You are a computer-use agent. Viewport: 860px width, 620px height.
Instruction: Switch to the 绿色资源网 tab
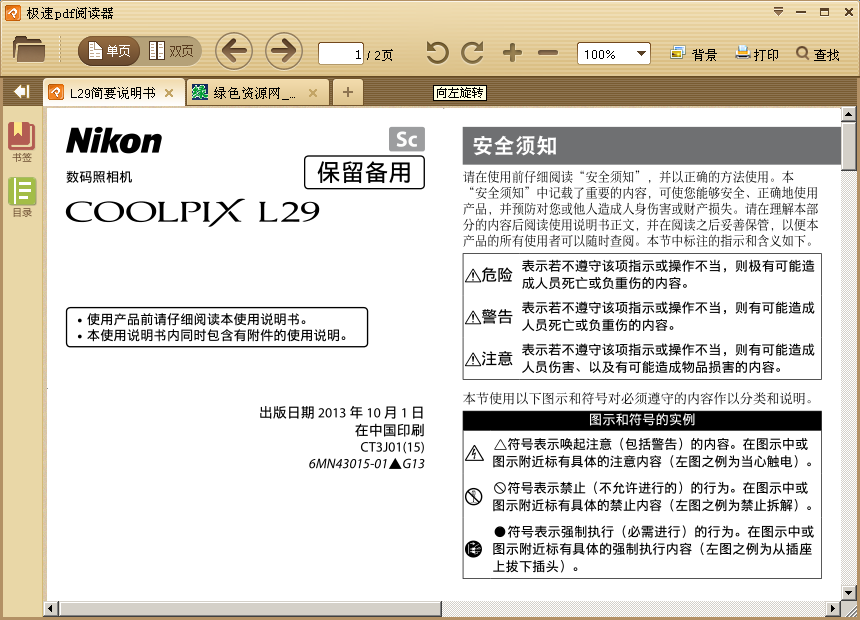(x=249, y=91)
